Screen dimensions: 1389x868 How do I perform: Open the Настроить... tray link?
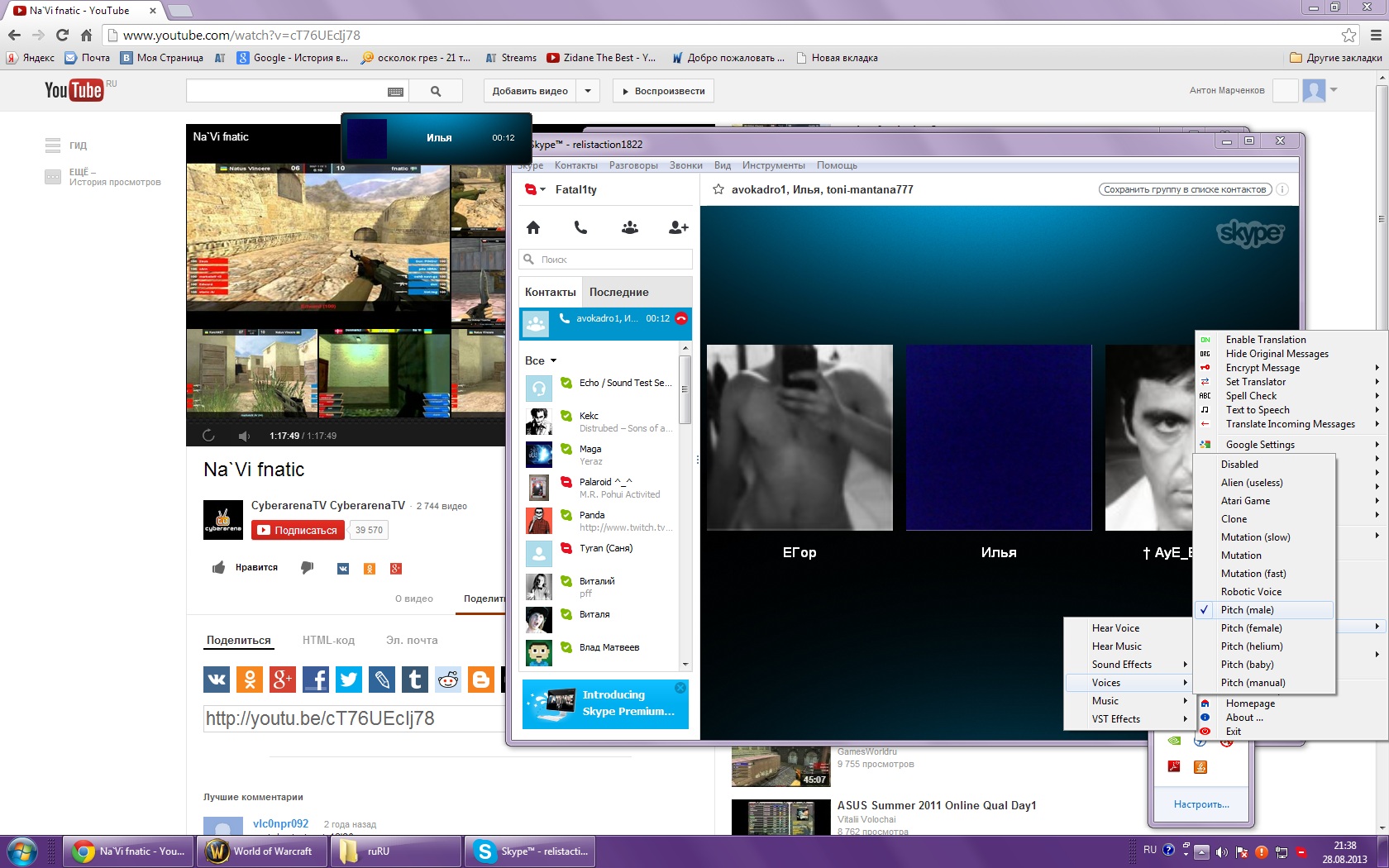[x=1201, y=804]
